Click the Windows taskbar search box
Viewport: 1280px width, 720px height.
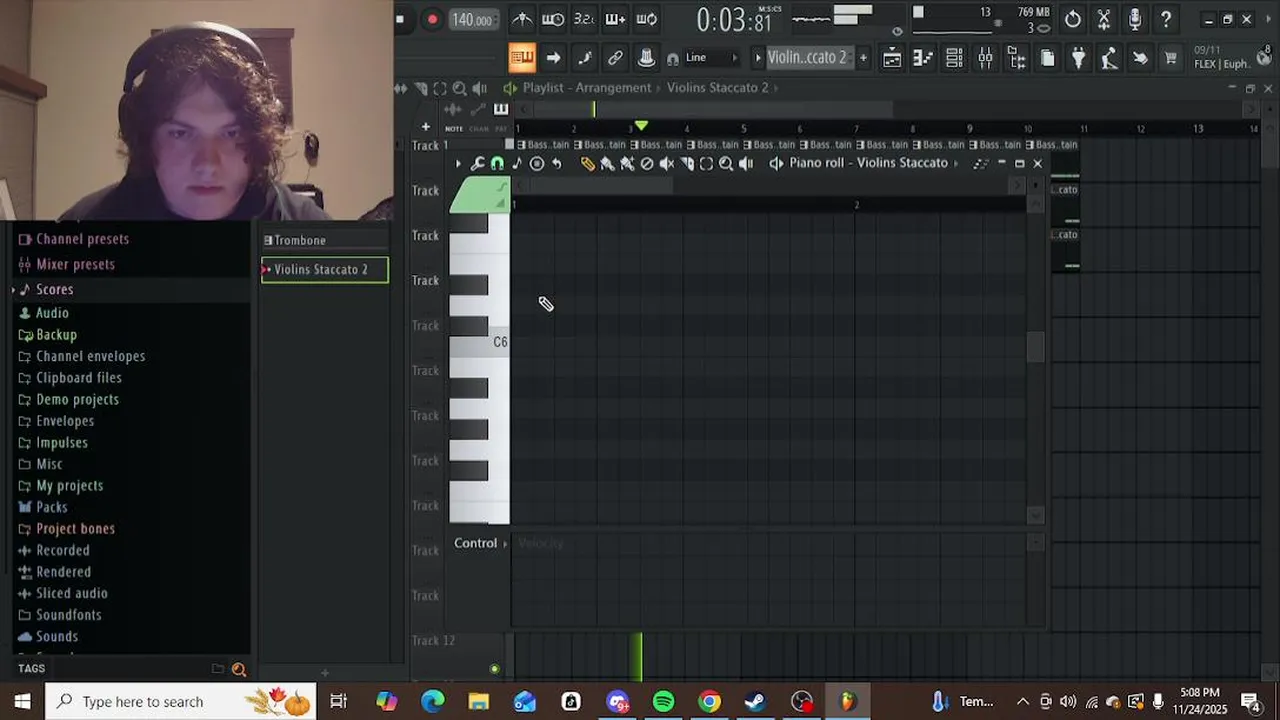[x=181, y=702]
